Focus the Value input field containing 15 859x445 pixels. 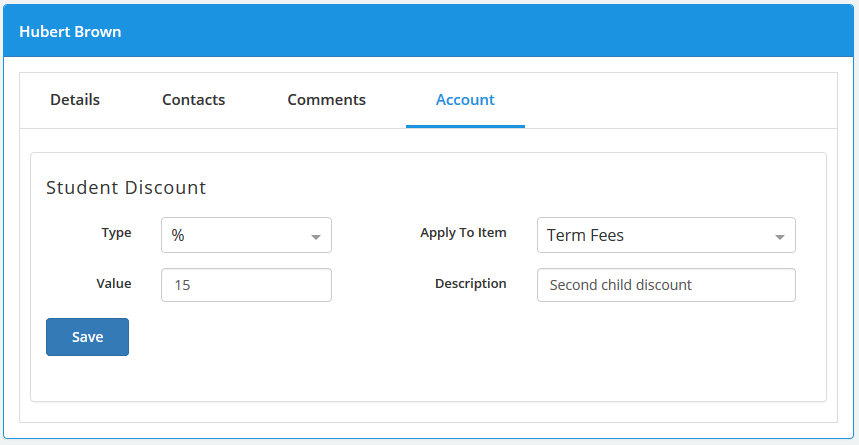(x=247, y=285)
